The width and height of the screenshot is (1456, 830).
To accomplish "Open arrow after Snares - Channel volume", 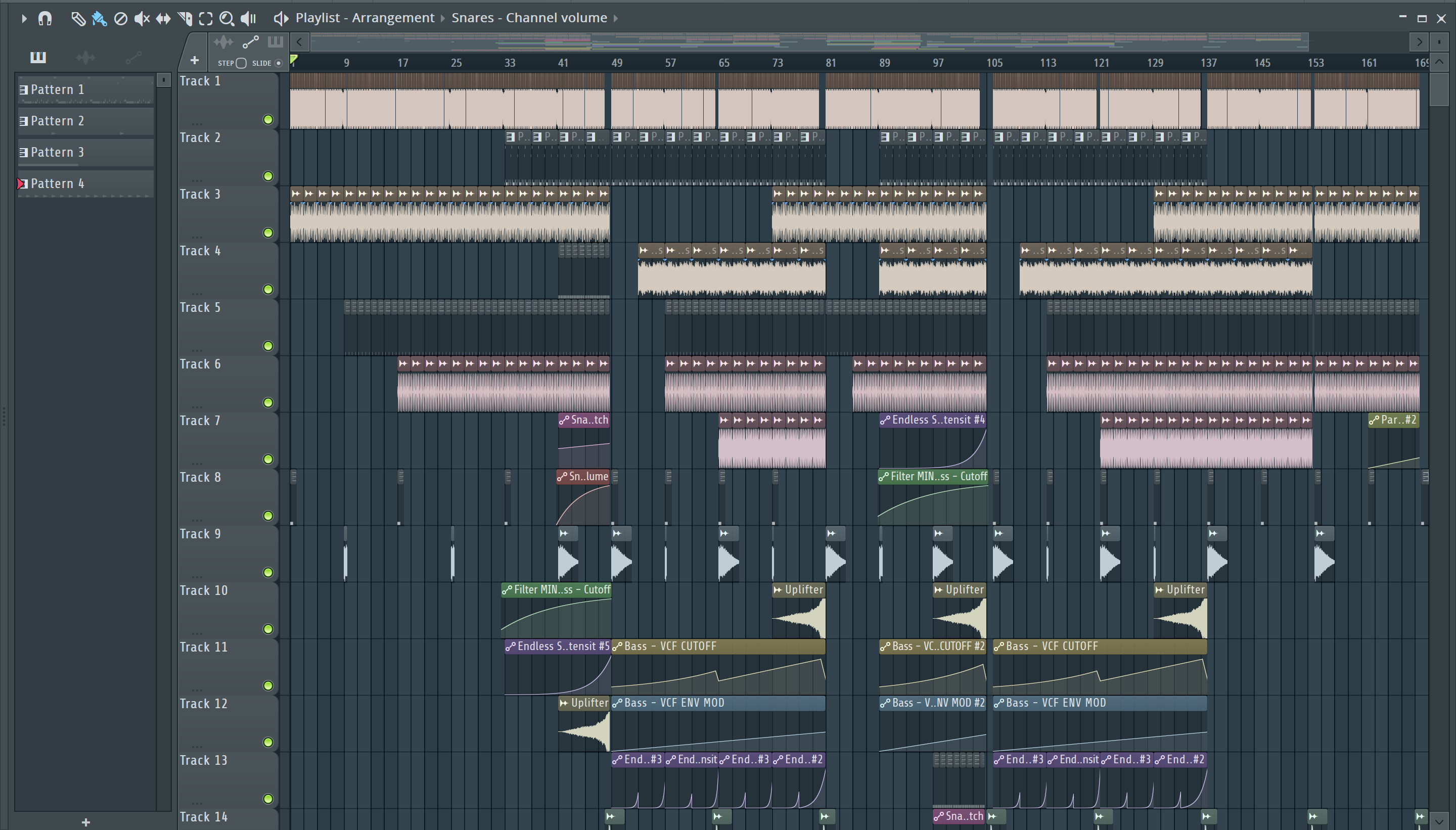I will [616, 19].
